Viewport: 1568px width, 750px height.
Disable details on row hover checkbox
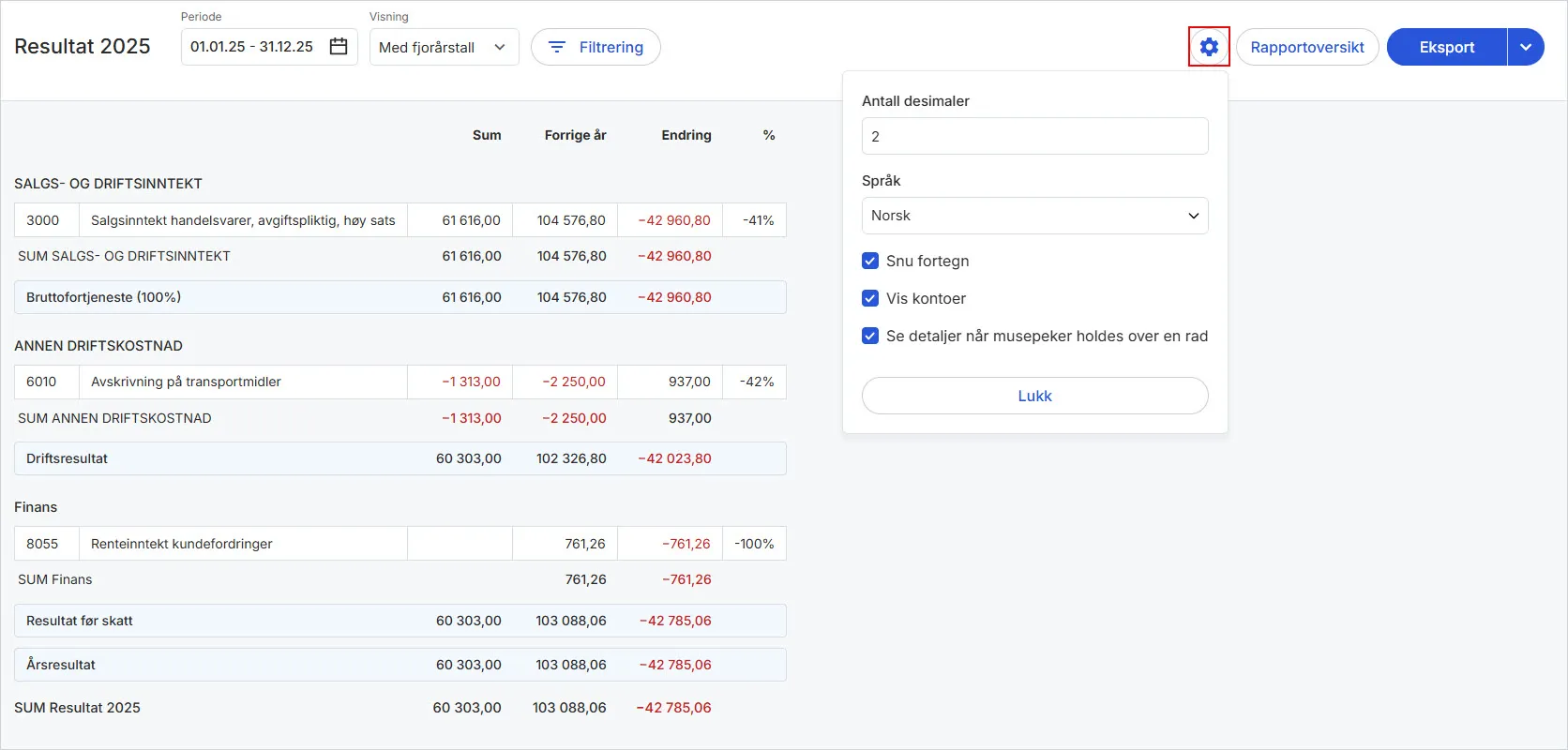tap(870, 336)
